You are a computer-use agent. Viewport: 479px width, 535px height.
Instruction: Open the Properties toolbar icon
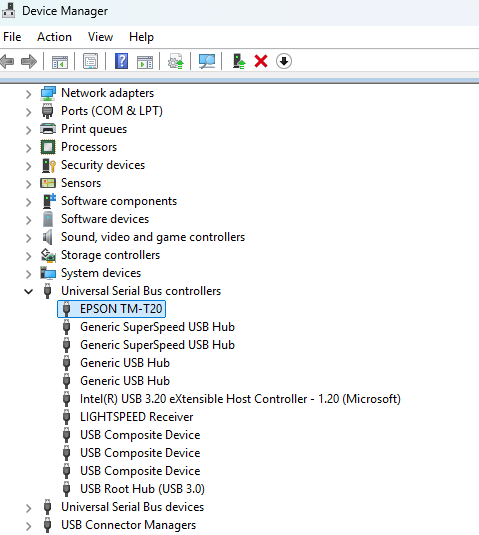90,62
